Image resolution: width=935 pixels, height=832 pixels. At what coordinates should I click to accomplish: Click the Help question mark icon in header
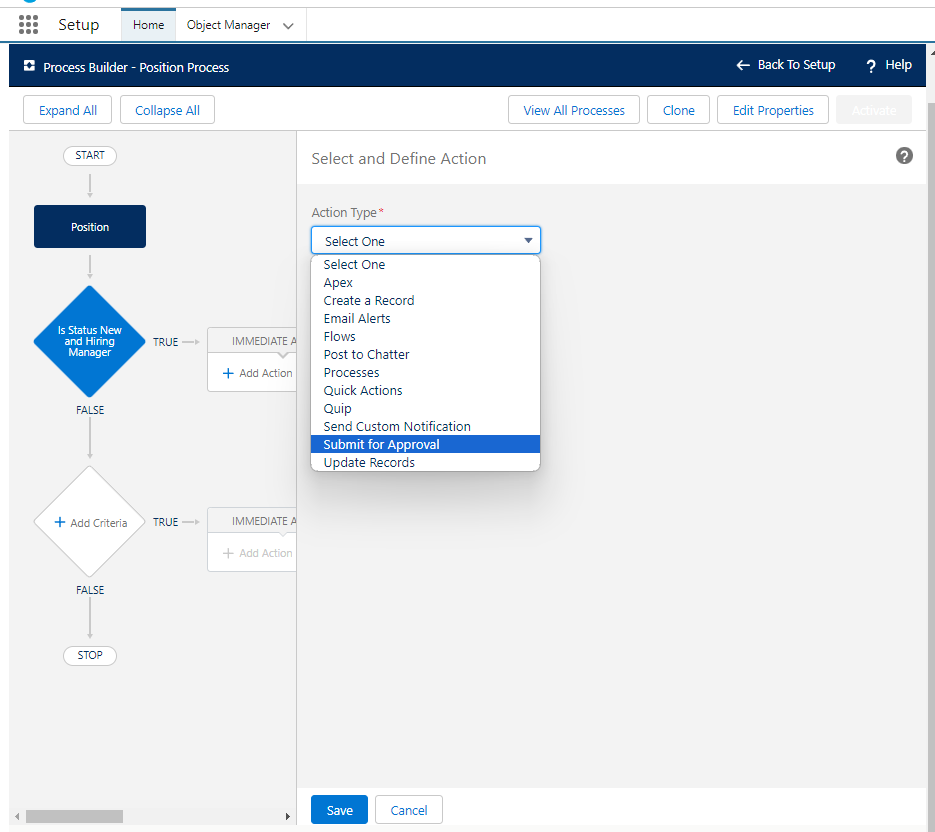(x=871, y=66)
